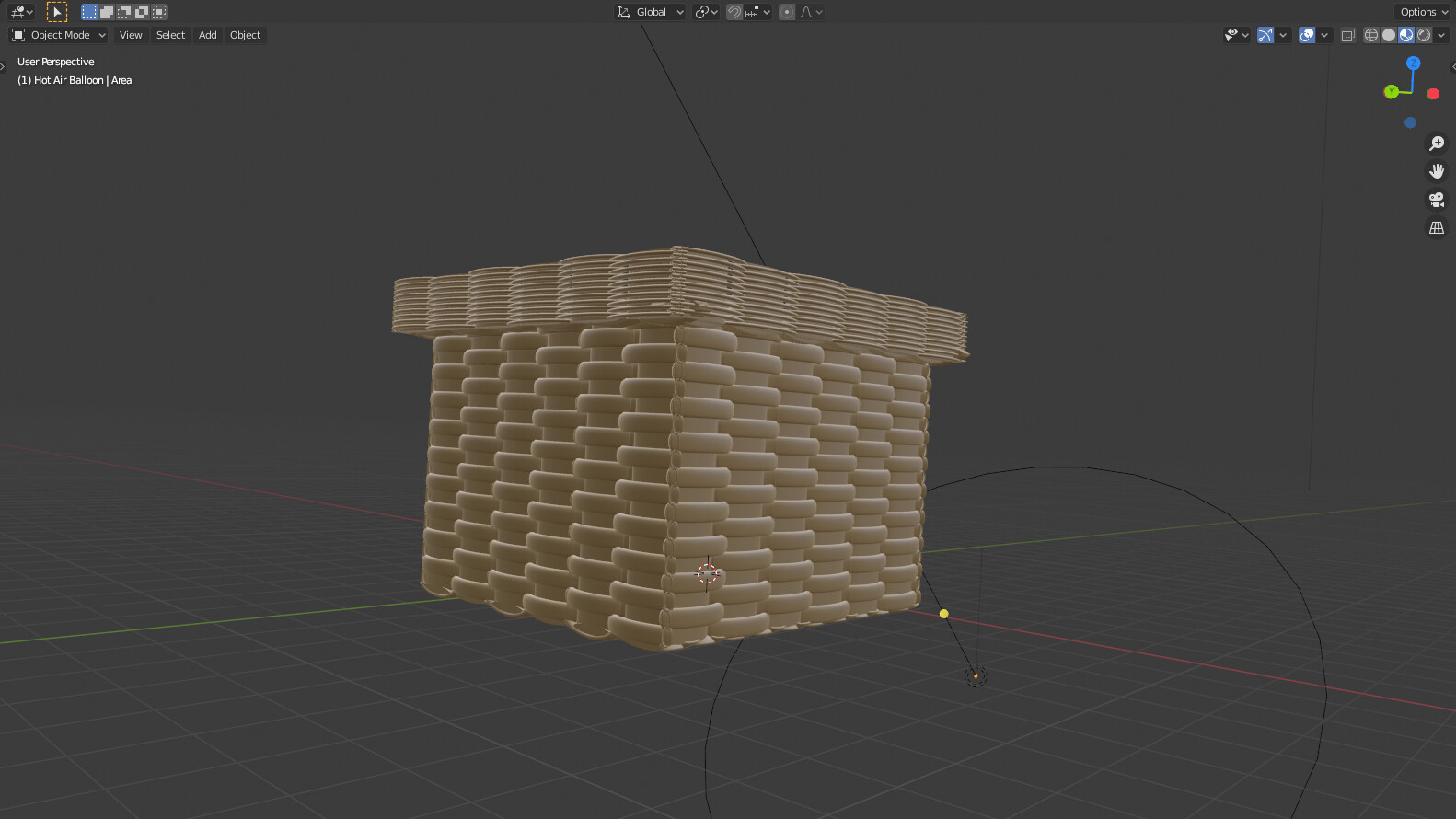Toggle show overlays button
Image resolution: width=1456 pixels, height=819 pixels.
[x=1307, y=35]
